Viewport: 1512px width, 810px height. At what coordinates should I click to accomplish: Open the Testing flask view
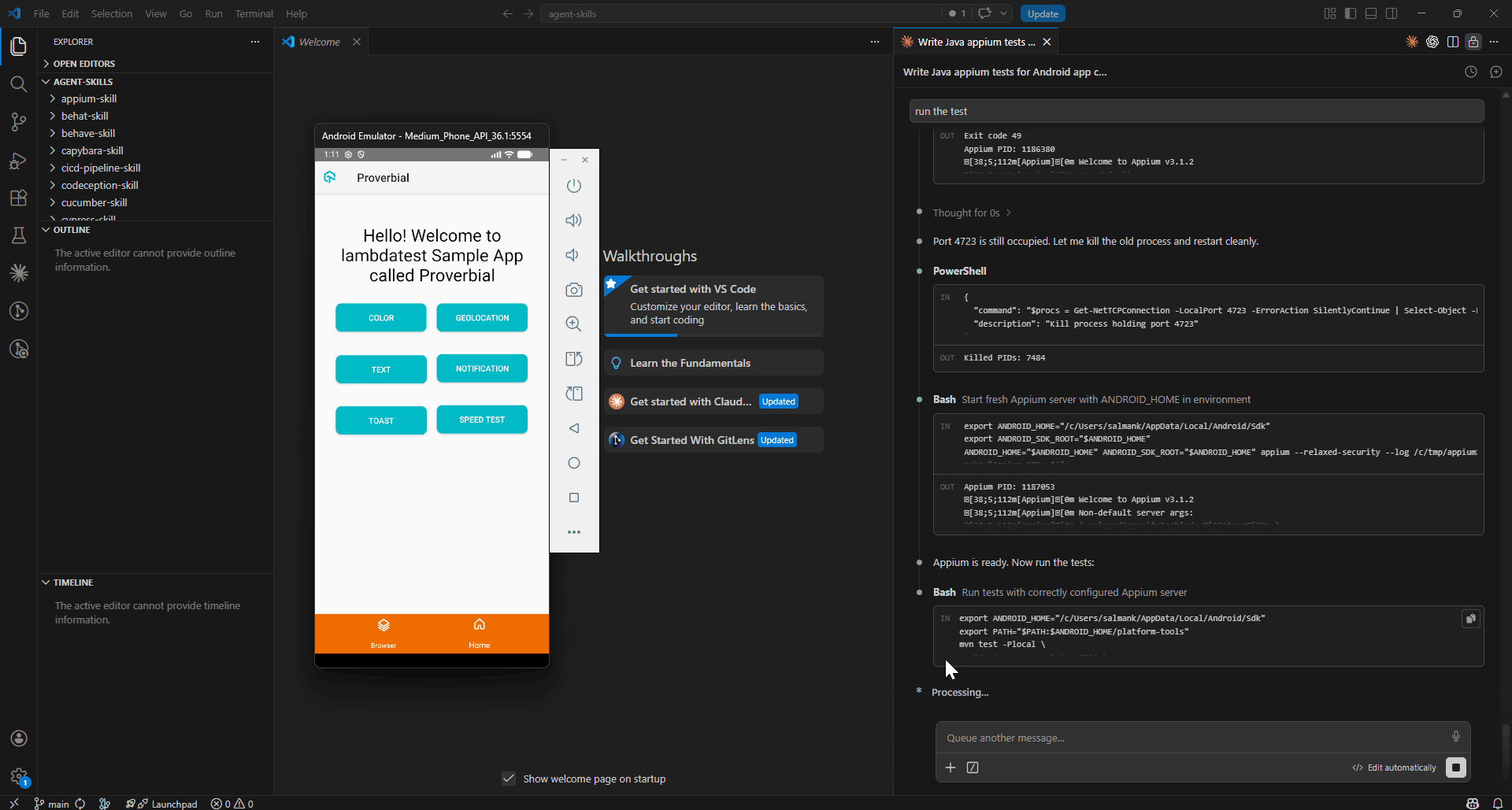coord(19,235)
